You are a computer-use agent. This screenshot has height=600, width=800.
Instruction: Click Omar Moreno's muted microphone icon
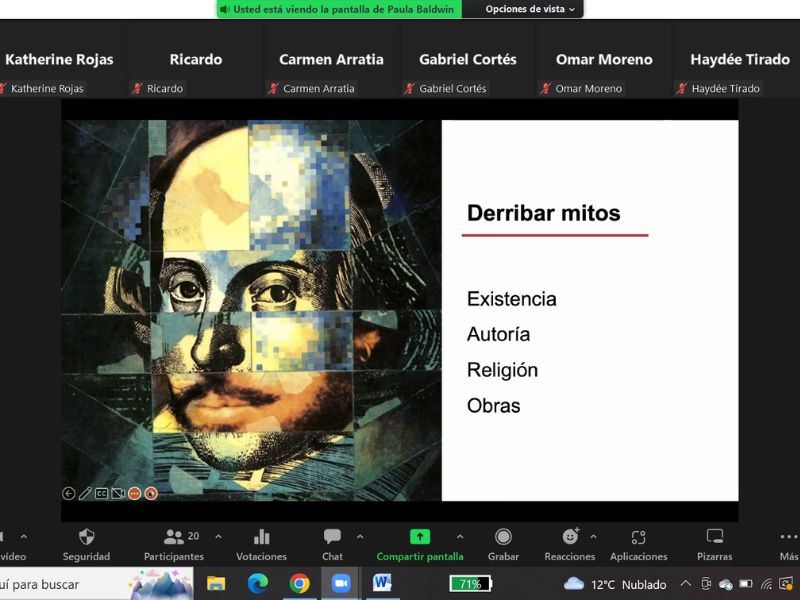(545, 89)
